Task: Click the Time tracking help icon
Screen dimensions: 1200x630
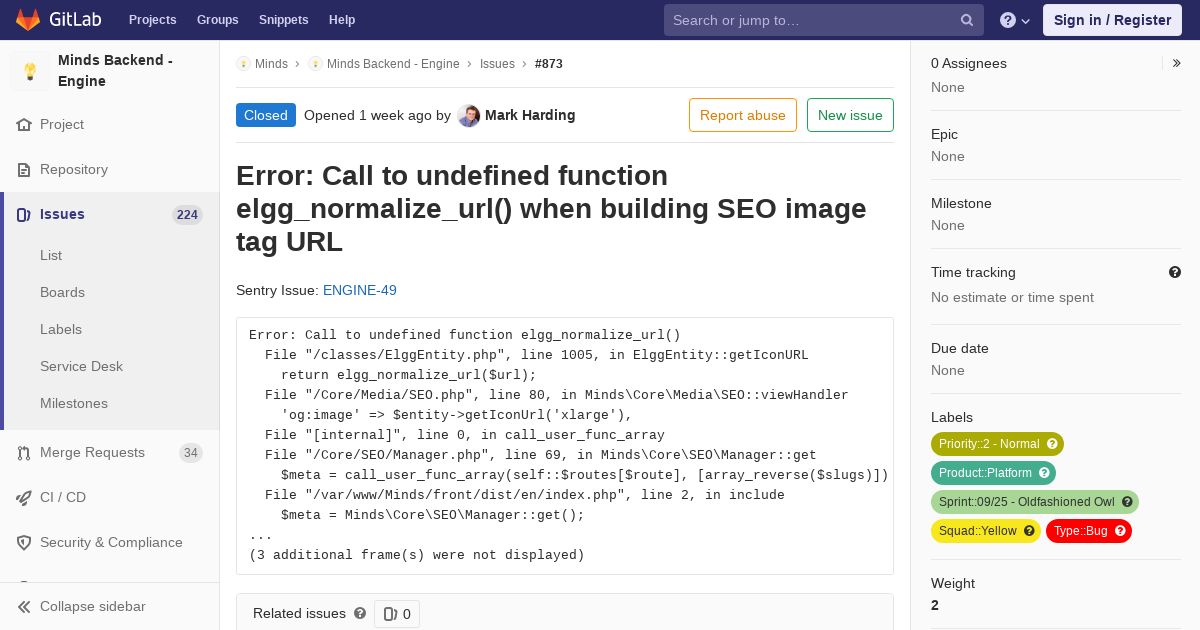Action: click(1175, 272)
